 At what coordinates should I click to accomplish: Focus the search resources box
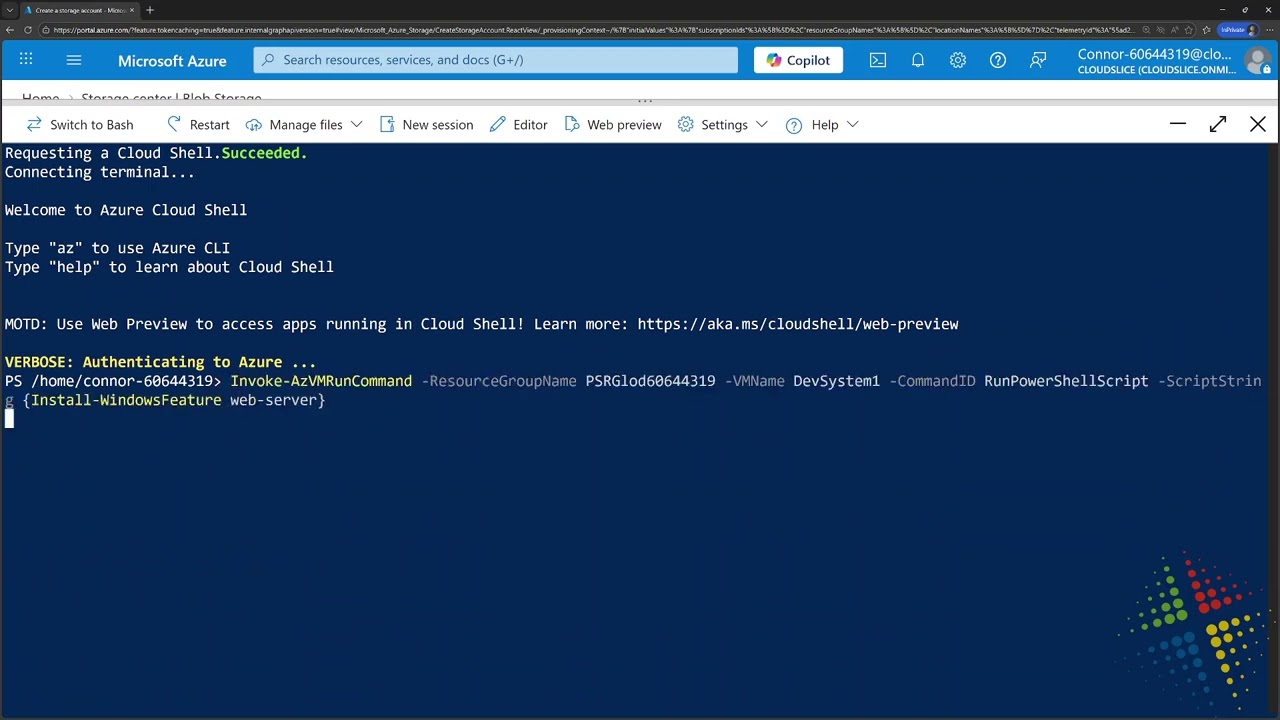[496, 60]
